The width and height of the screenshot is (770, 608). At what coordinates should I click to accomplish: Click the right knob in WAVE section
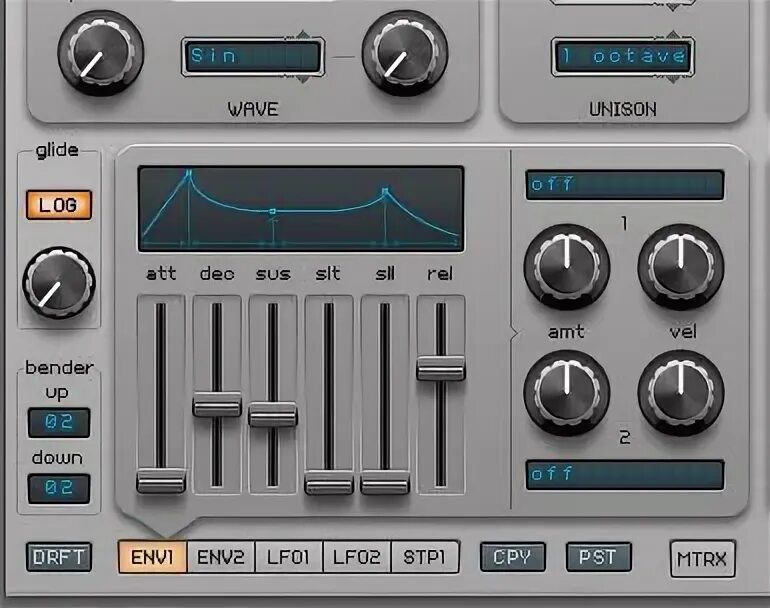[405, 53]
